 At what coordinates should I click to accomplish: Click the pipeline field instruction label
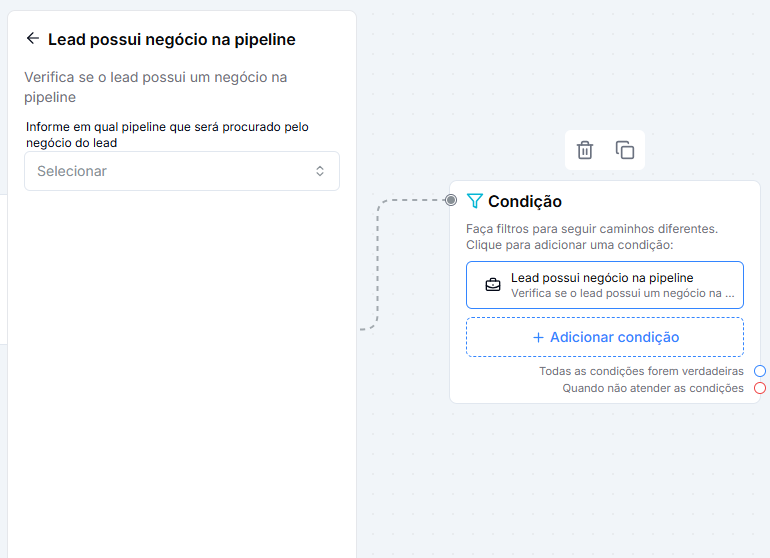167,135
